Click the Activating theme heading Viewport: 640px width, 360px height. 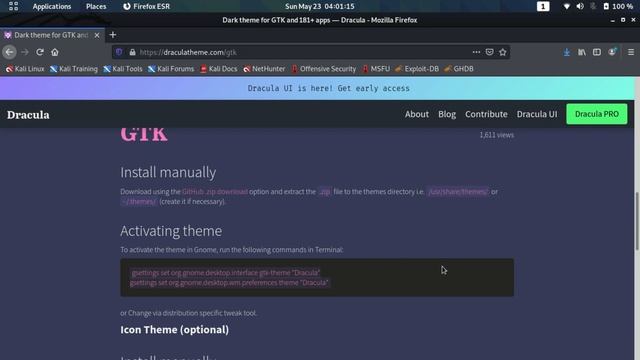pos(171,231)
